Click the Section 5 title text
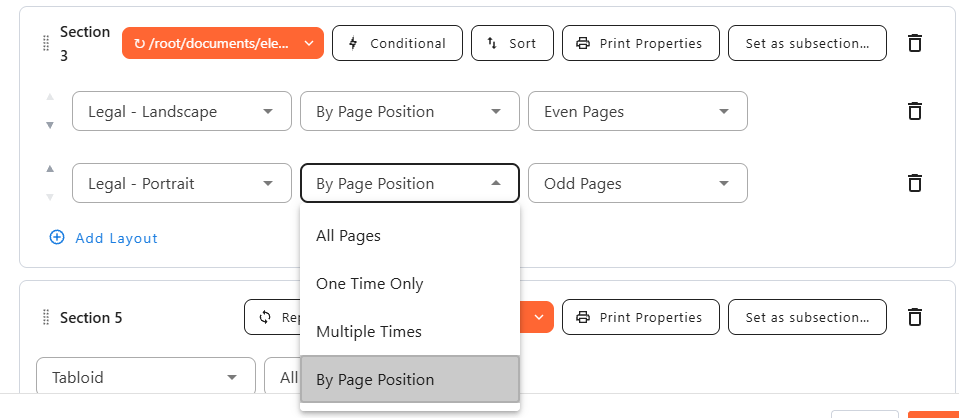This screenshot has height=418, width=959. [x=91, y=318]
